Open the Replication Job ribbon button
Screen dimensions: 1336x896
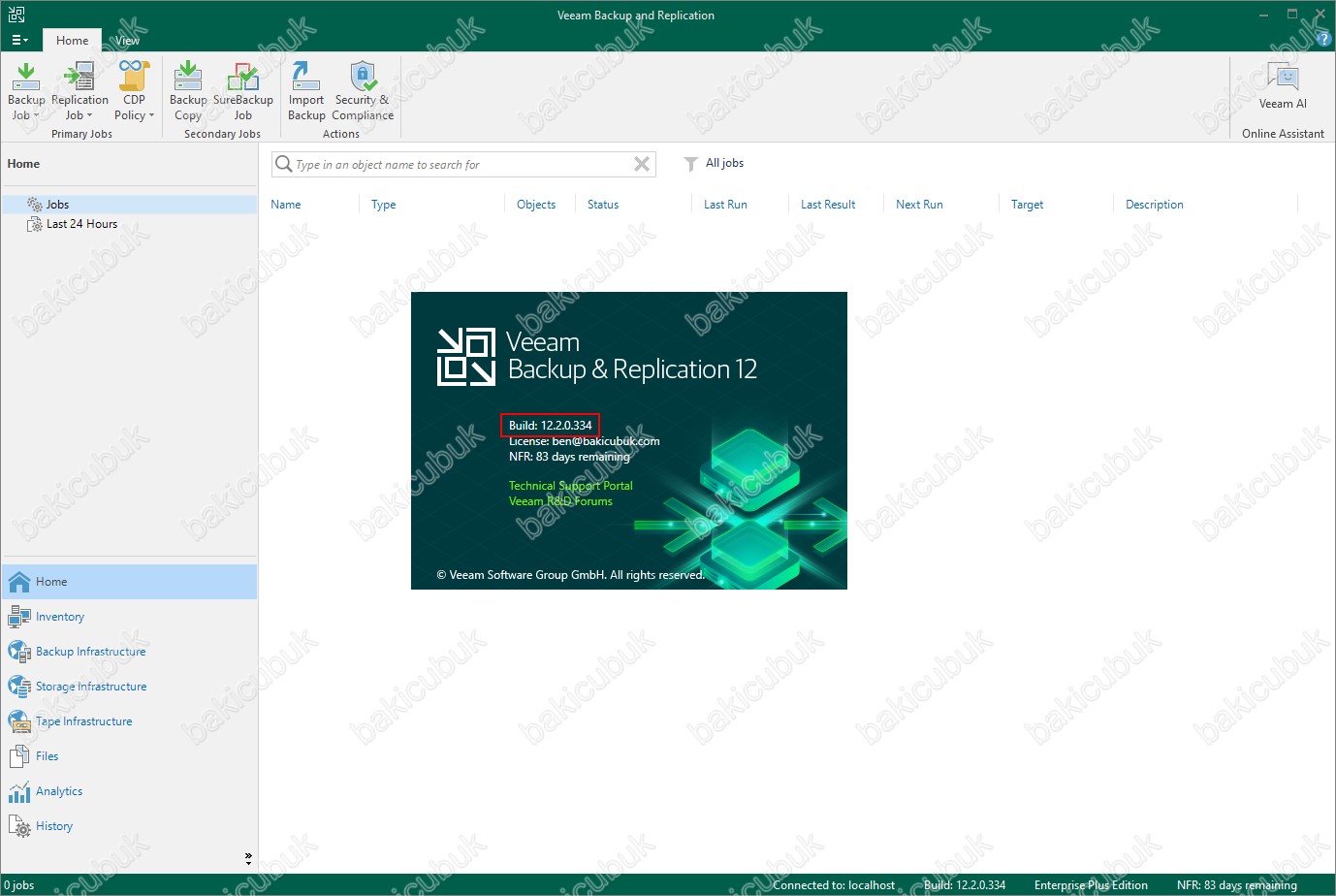[80, 91]
